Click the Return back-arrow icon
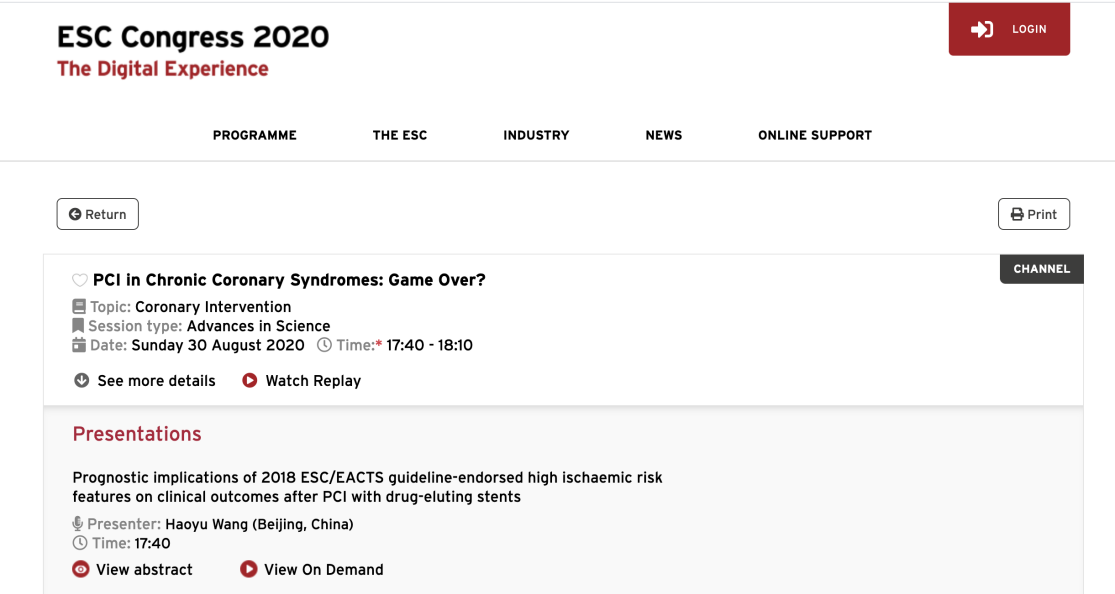Viewport: 1115px width, 594px height. [75, 214]
